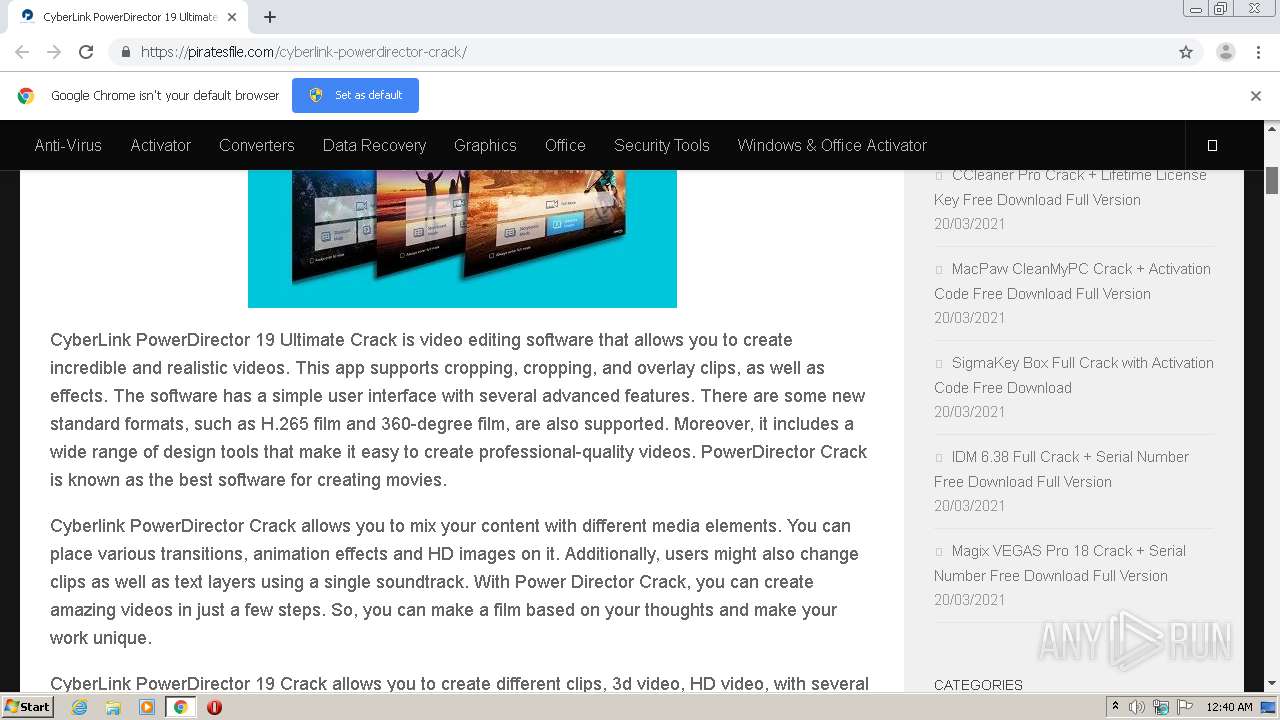The image size is (1280, 720).
Task: Click the Set as default button
Action: pos(355,95)
